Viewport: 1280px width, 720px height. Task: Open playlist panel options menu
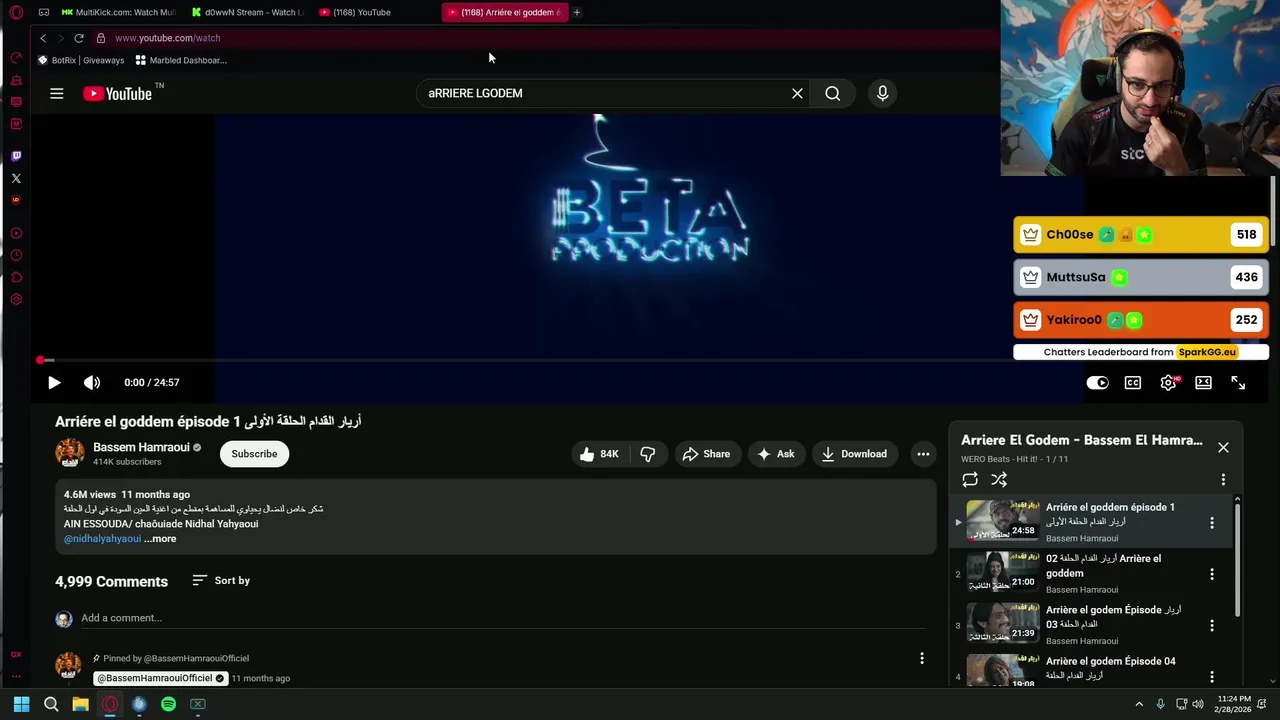(1223, 480)
